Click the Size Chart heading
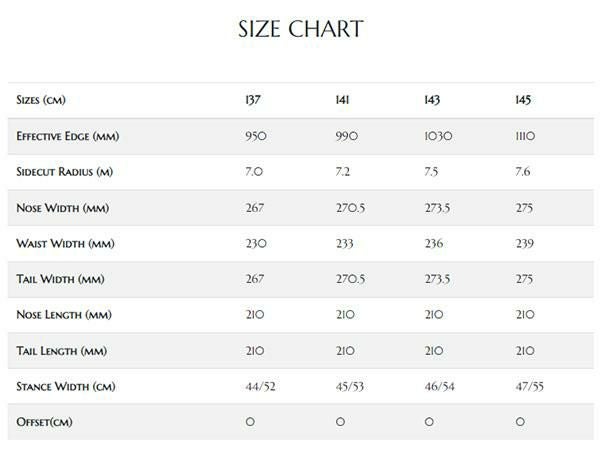This screenshot has height=450, width=600. point(300,28)
